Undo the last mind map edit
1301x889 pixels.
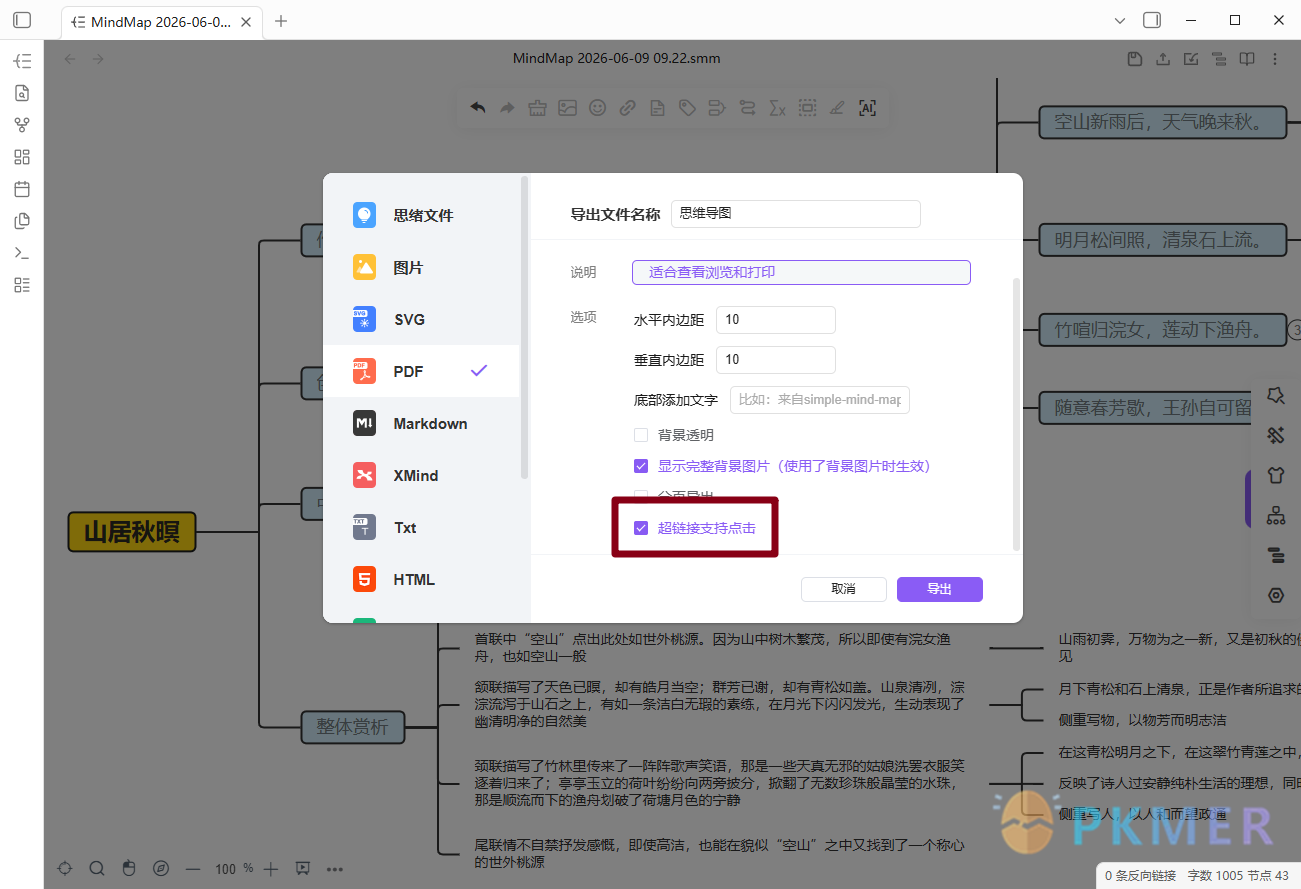478,108
